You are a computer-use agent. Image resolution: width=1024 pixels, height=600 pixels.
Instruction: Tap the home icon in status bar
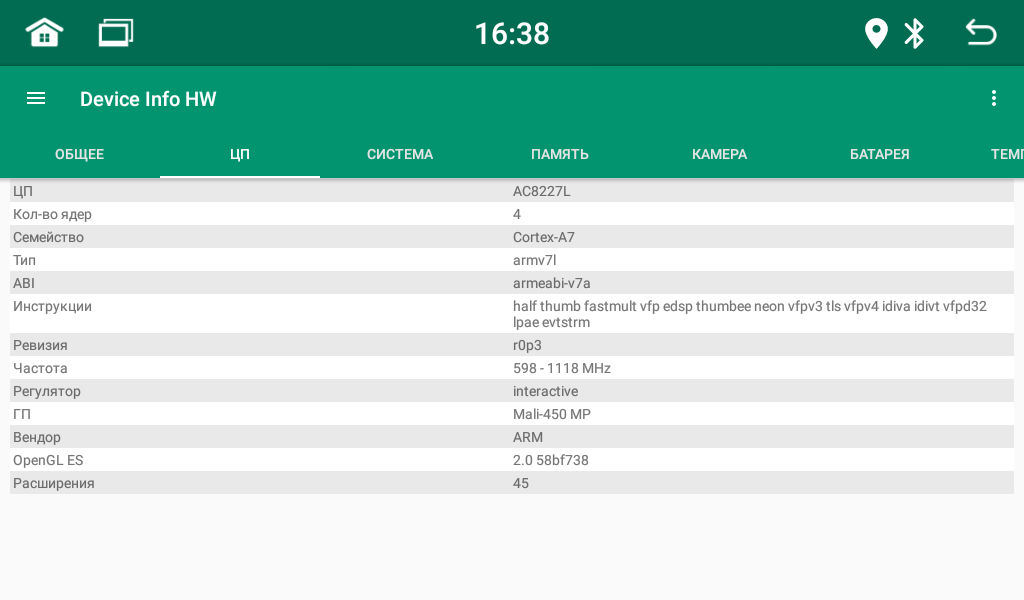click(x=44, y=33)
